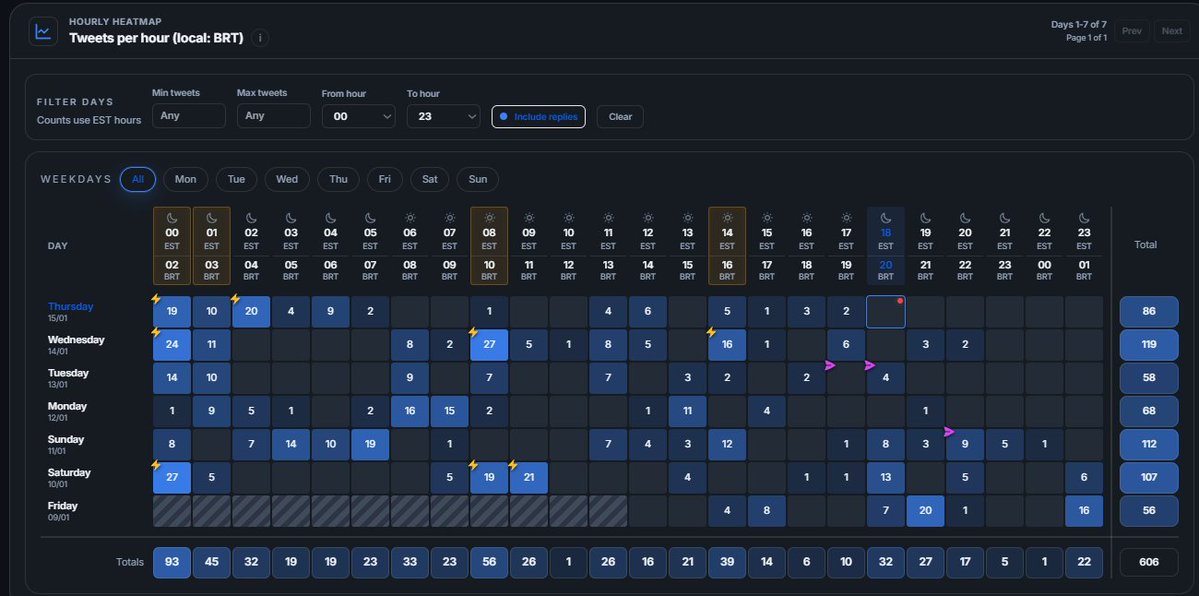
Task: Click the 606 grand total cell
Action: click(1148, 562)
